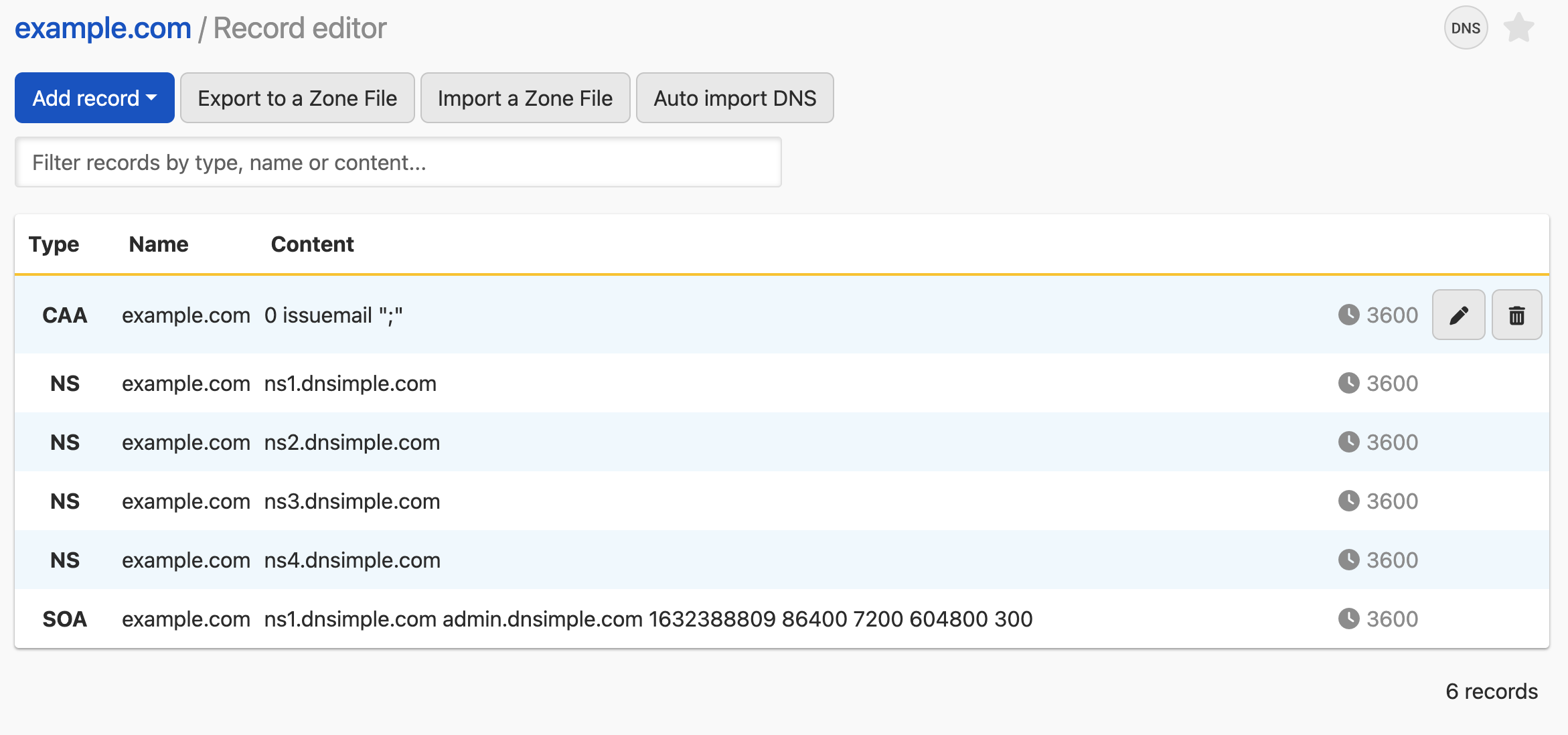Click the ns2.dnsimple.com record content
Viewport: 1568px width, 735px height.
(x=352, y=442)
